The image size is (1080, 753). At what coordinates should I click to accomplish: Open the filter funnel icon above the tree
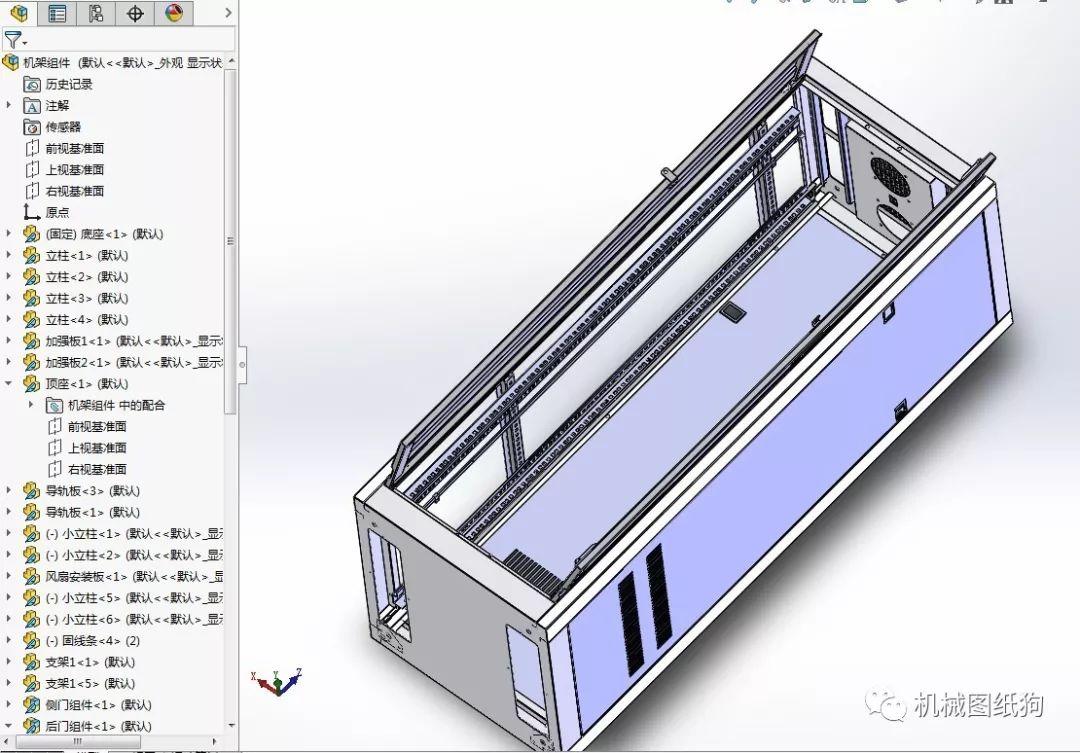12,41
